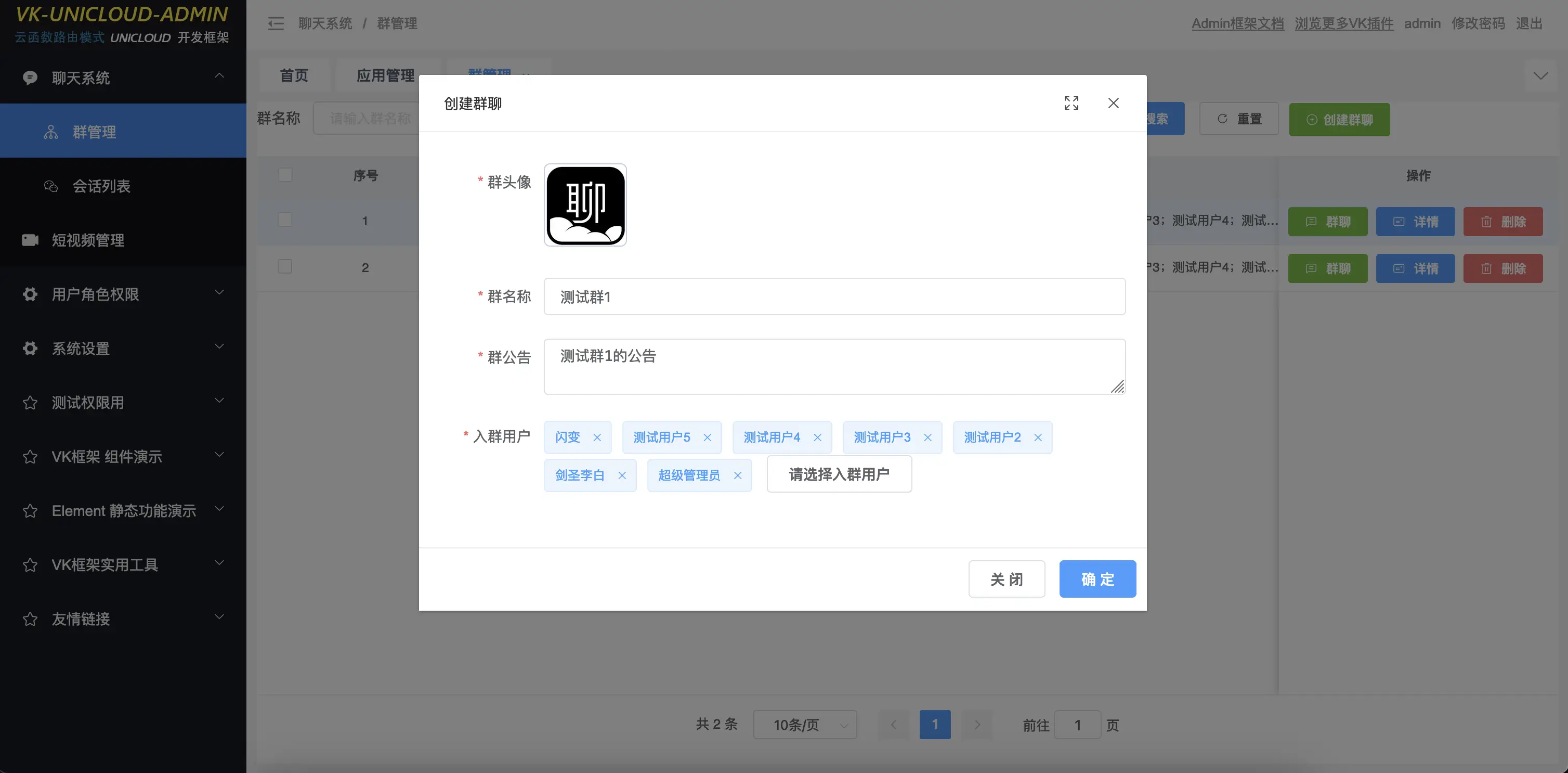The height and width of the screenshot is (773, 1568).
Task: Click the VK框架实用工具 star icon
Action: click(30, 565)
